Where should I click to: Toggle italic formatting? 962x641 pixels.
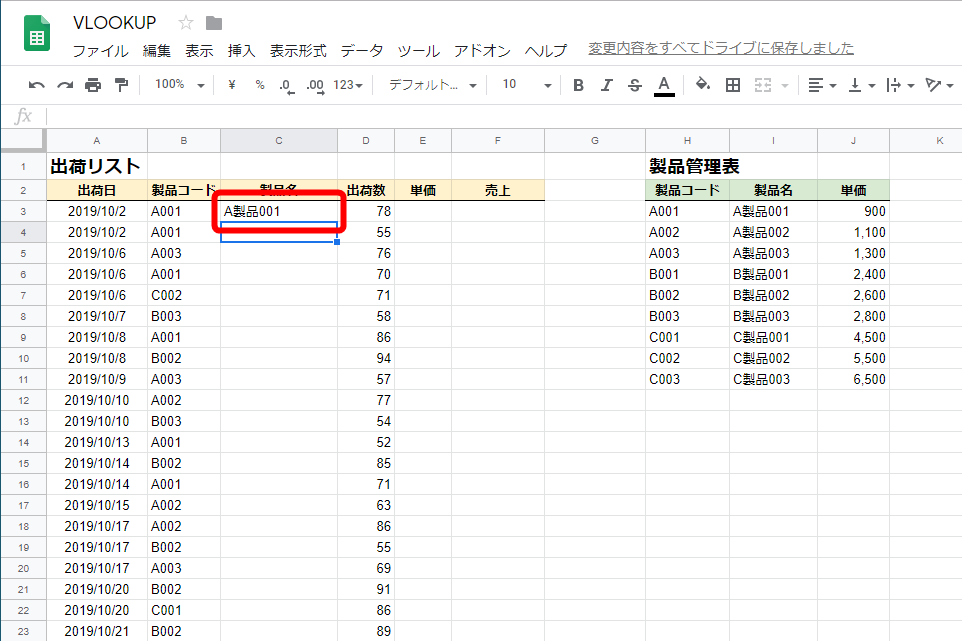point(606,85)
